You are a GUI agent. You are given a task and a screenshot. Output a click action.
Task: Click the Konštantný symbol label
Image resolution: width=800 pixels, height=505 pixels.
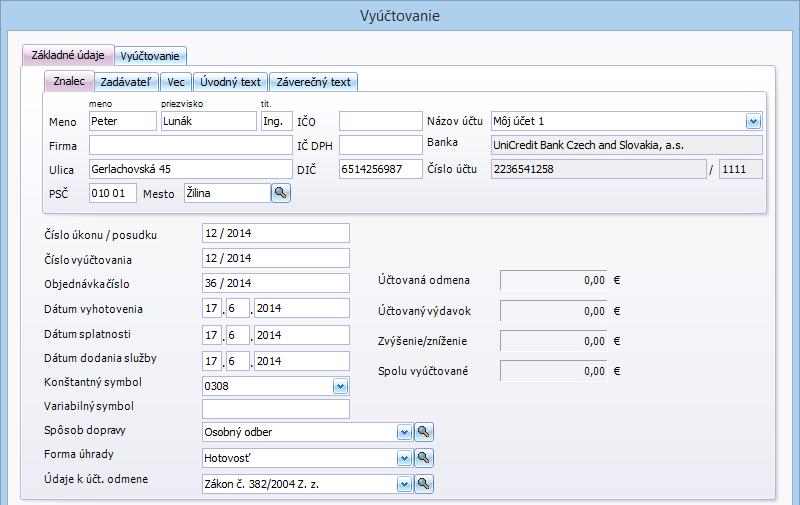click(93, 382)
